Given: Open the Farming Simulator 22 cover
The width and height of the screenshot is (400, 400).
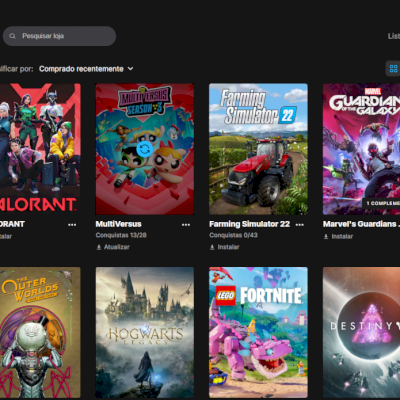Looking at the screenshot, I should click(258, 149).
